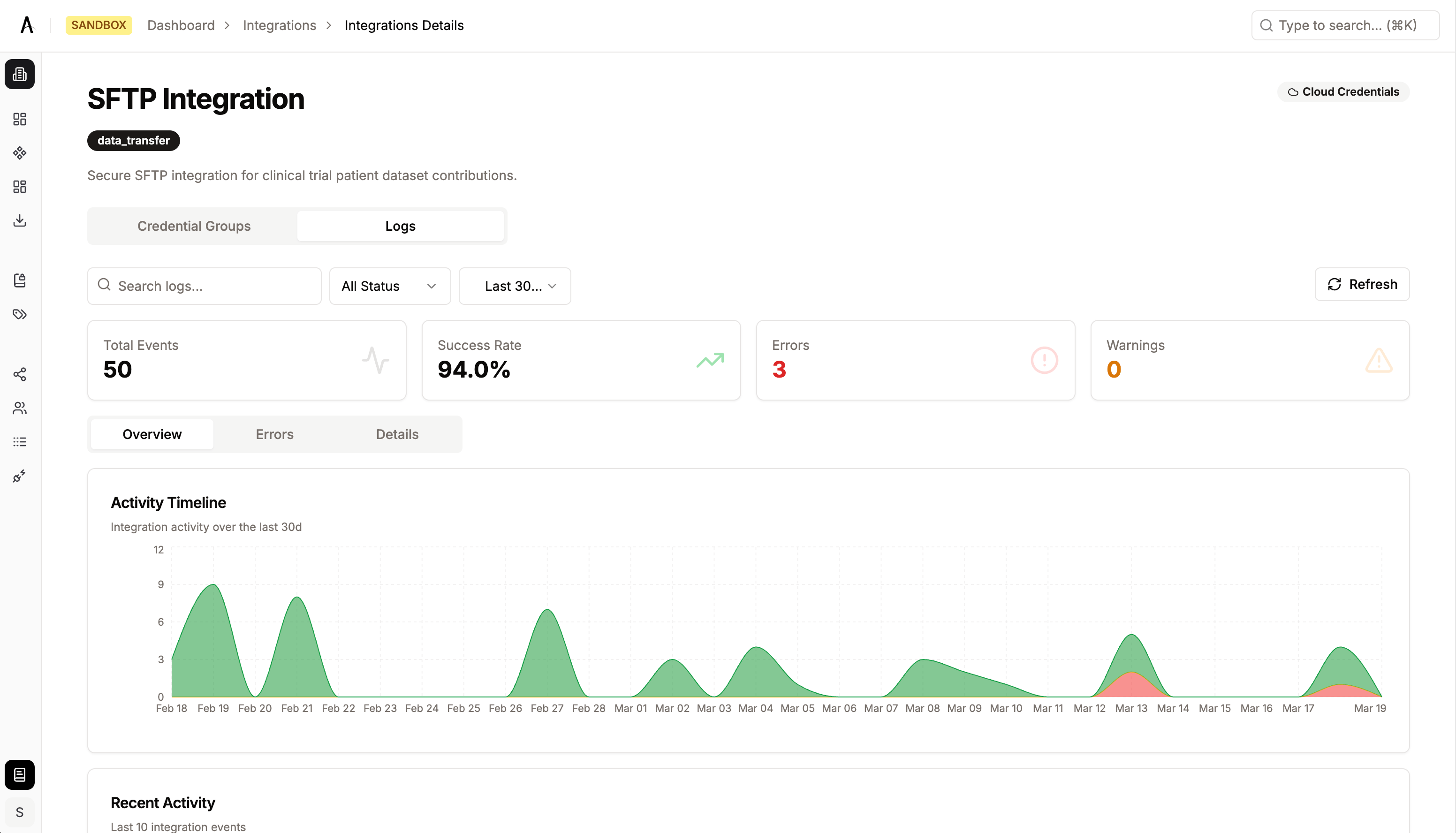Image resolution: width=1456 pixels, height=833 pixels.
Task: Open the All Status dropdown
Action: [390, 286]
